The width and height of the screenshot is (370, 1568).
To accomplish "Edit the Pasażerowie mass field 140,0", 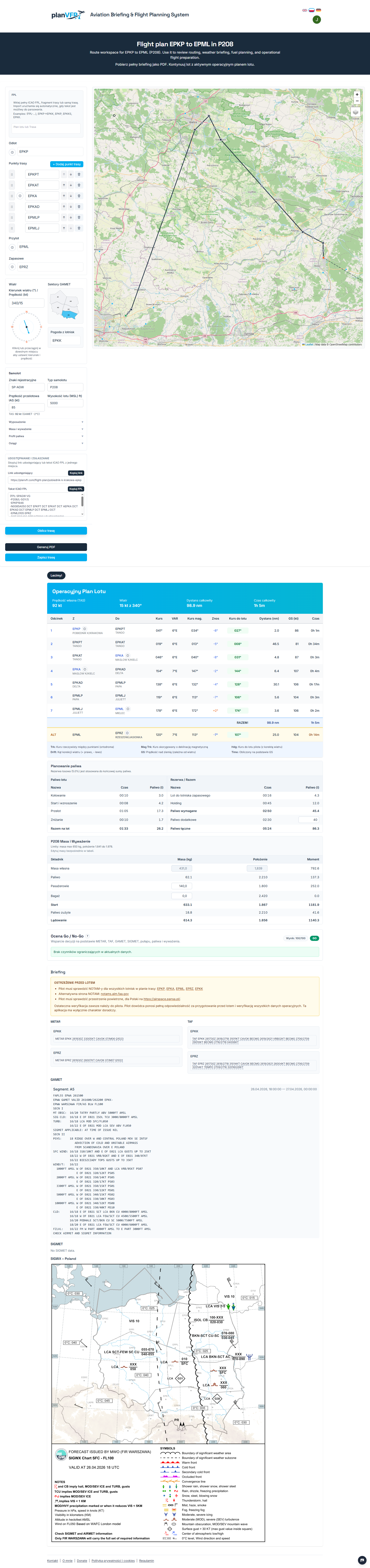I will pos(181,886).
